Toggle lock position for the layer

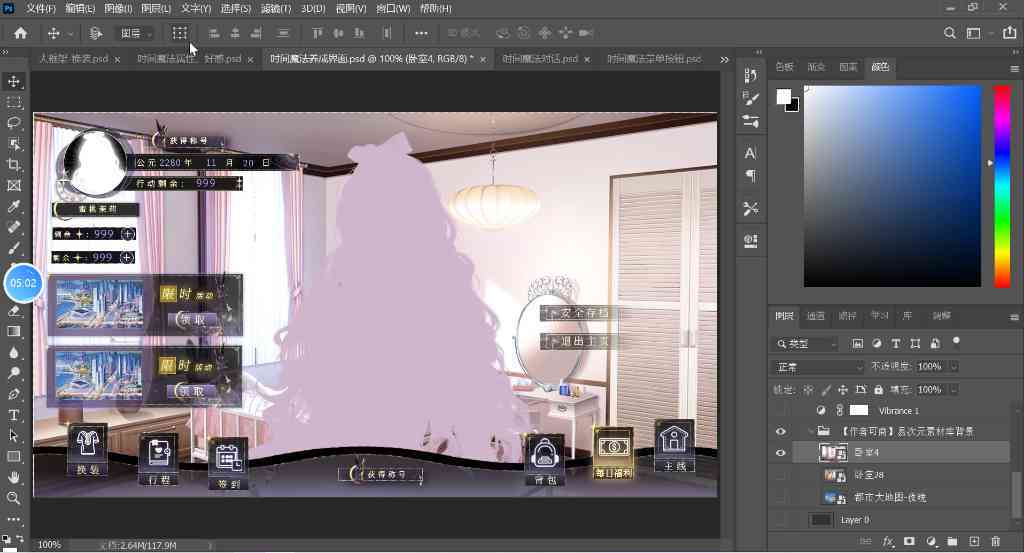click(843, 390)
